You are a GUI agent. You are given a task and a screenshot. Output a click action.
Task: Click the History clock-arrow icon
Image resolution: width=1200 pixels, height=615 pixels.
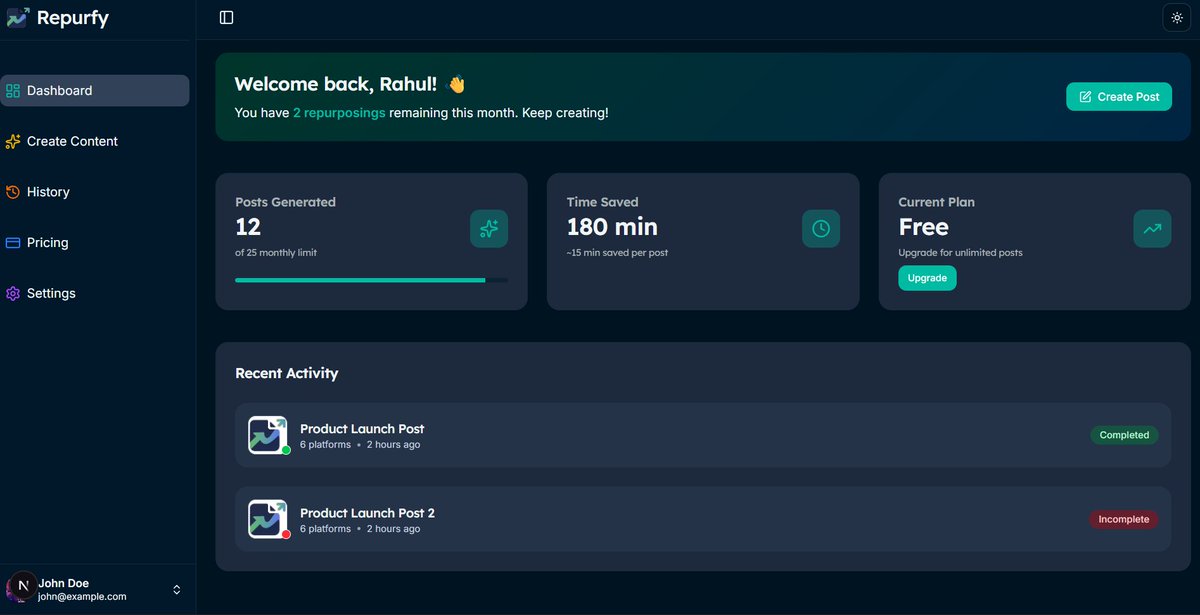point(13,192)
